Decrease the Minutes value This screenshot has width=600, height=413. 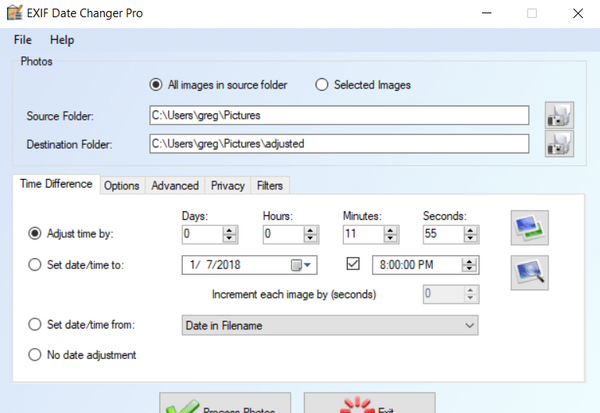coord(390,238)
